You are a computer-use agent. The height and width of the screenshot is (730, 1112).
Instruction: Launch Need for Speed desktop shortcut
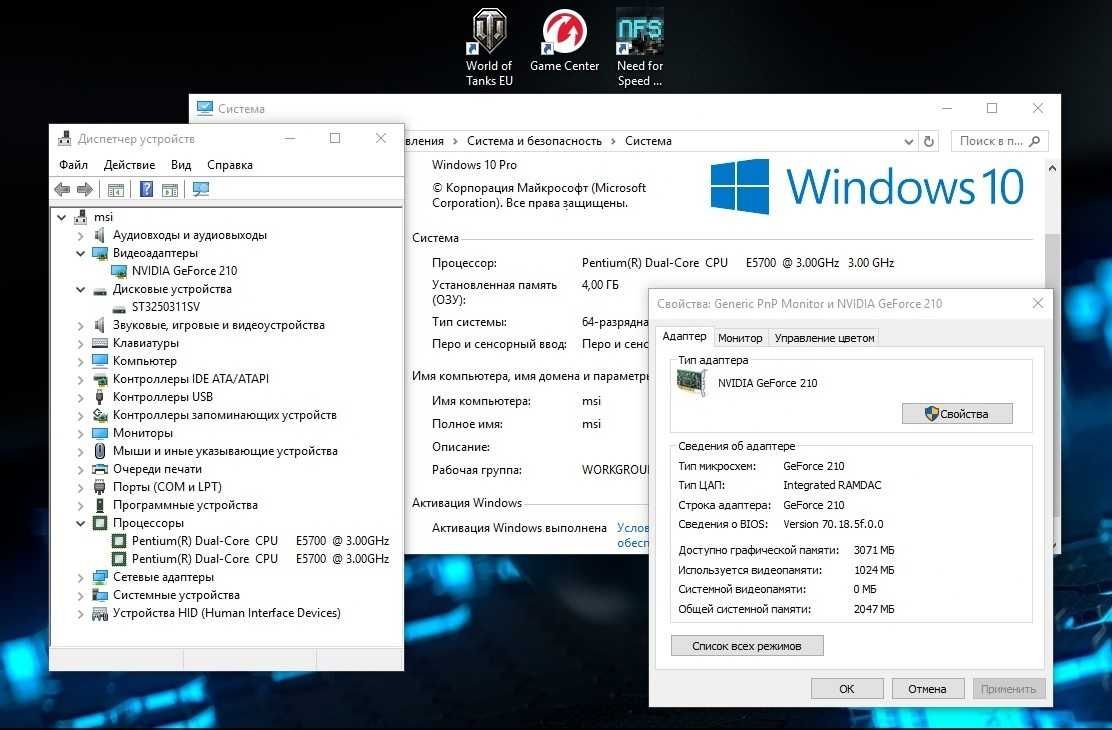[x=640, y=47]
